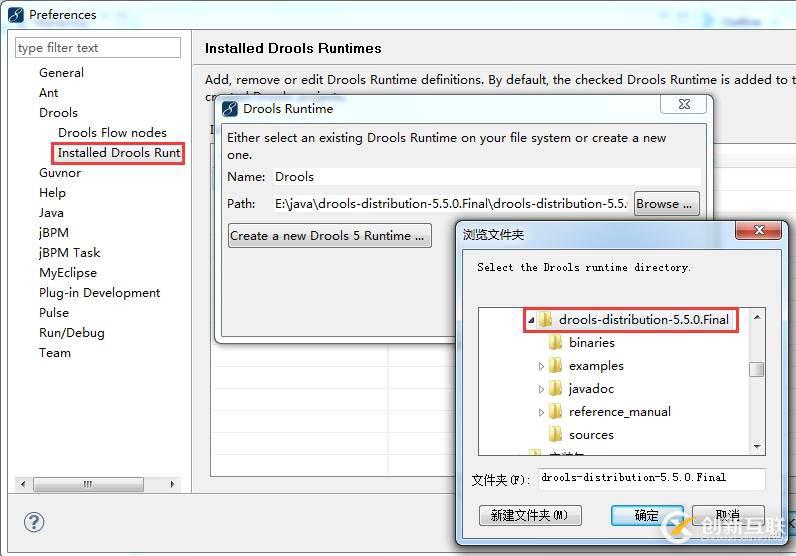This screenshot has height=556, width=796.
Task: Select Drools category in preferences tree
Action: pyautogui.click(x=58, y=113)
